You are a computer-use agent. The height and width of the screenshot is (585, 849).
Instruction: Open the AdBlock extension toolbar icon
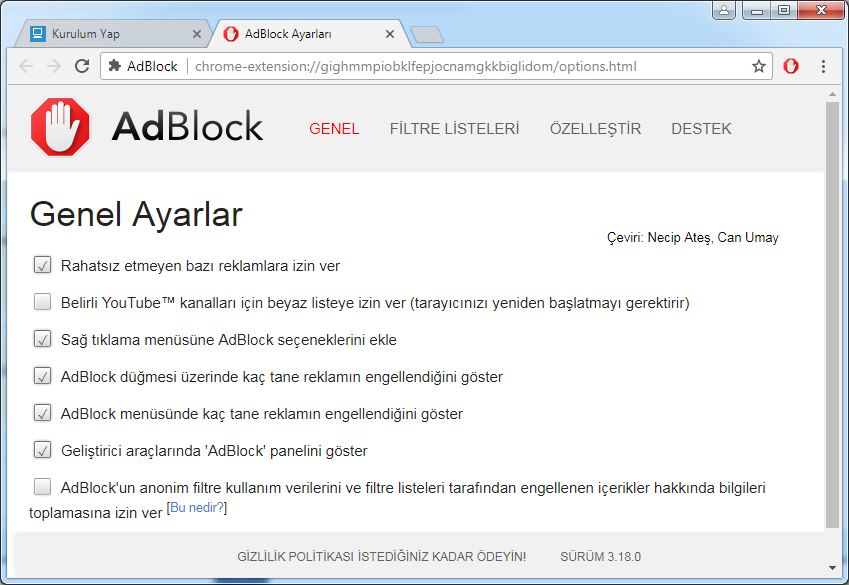coord(791,66)
